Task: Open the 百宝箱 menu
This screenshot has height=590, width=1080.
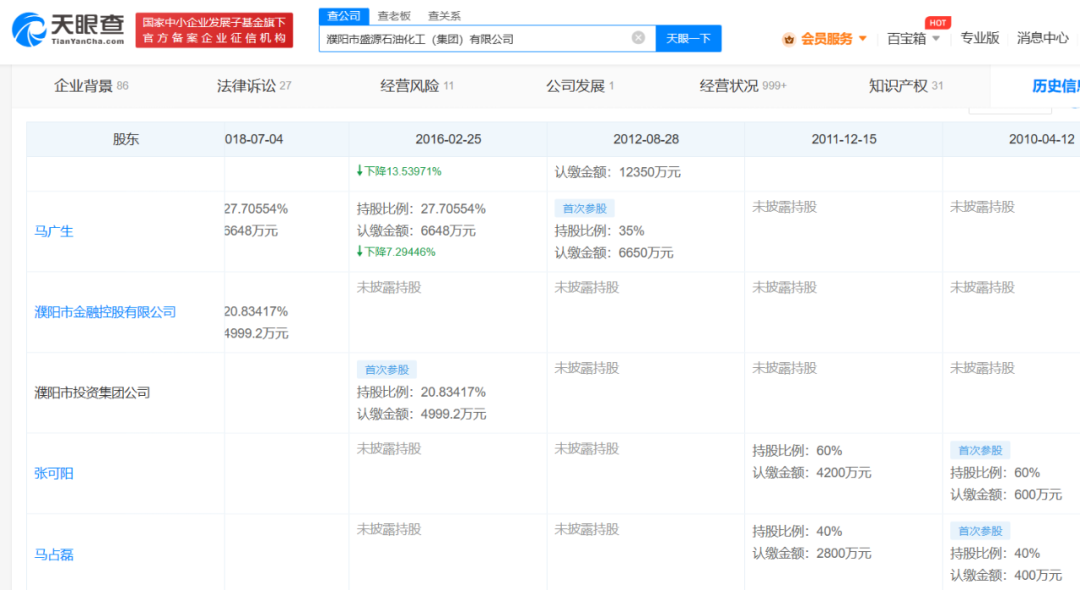Action: pyautogui.click(x=906, y=39)
